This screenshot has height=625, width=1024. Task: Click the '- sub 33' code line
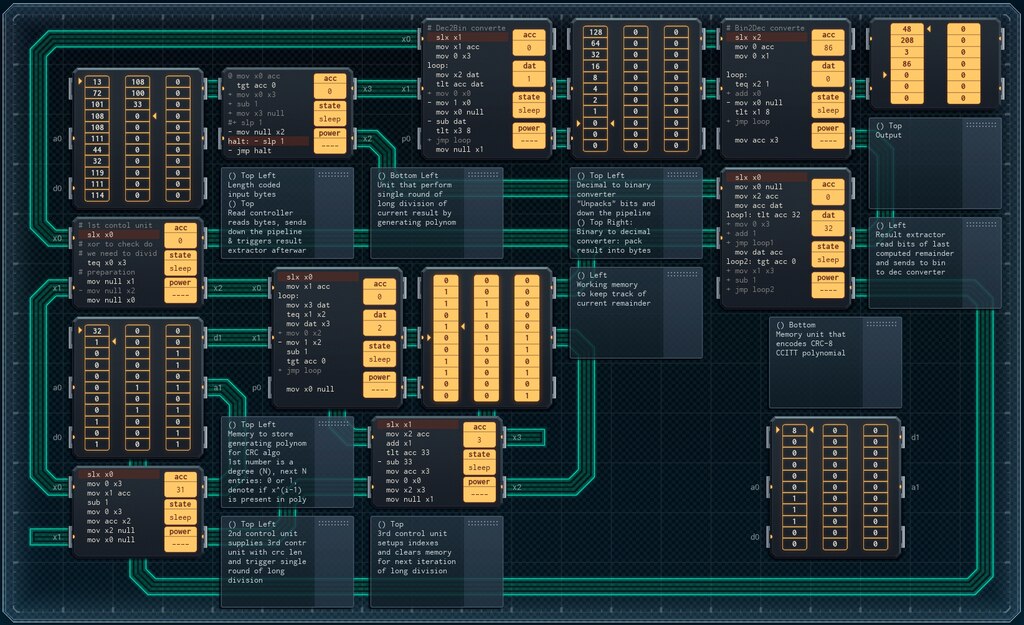[x=399, y=462]
